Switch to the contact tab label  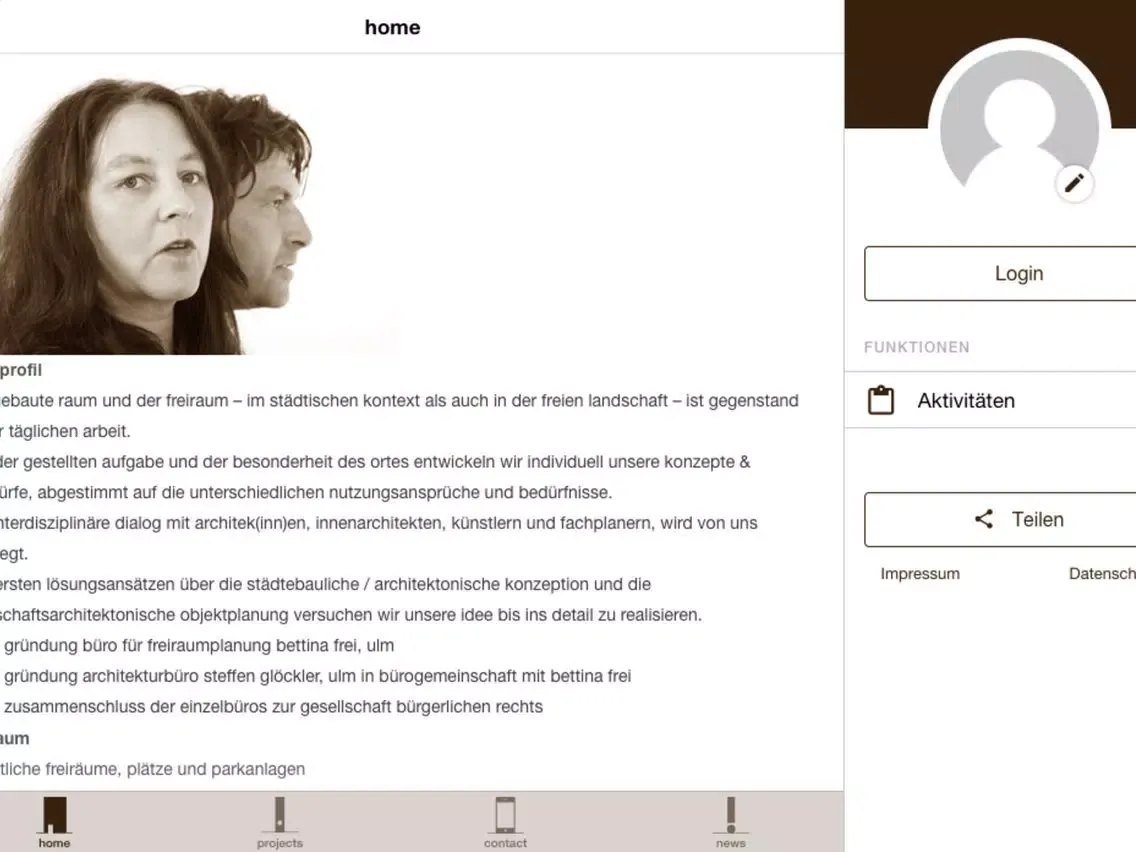click(505, 843)
